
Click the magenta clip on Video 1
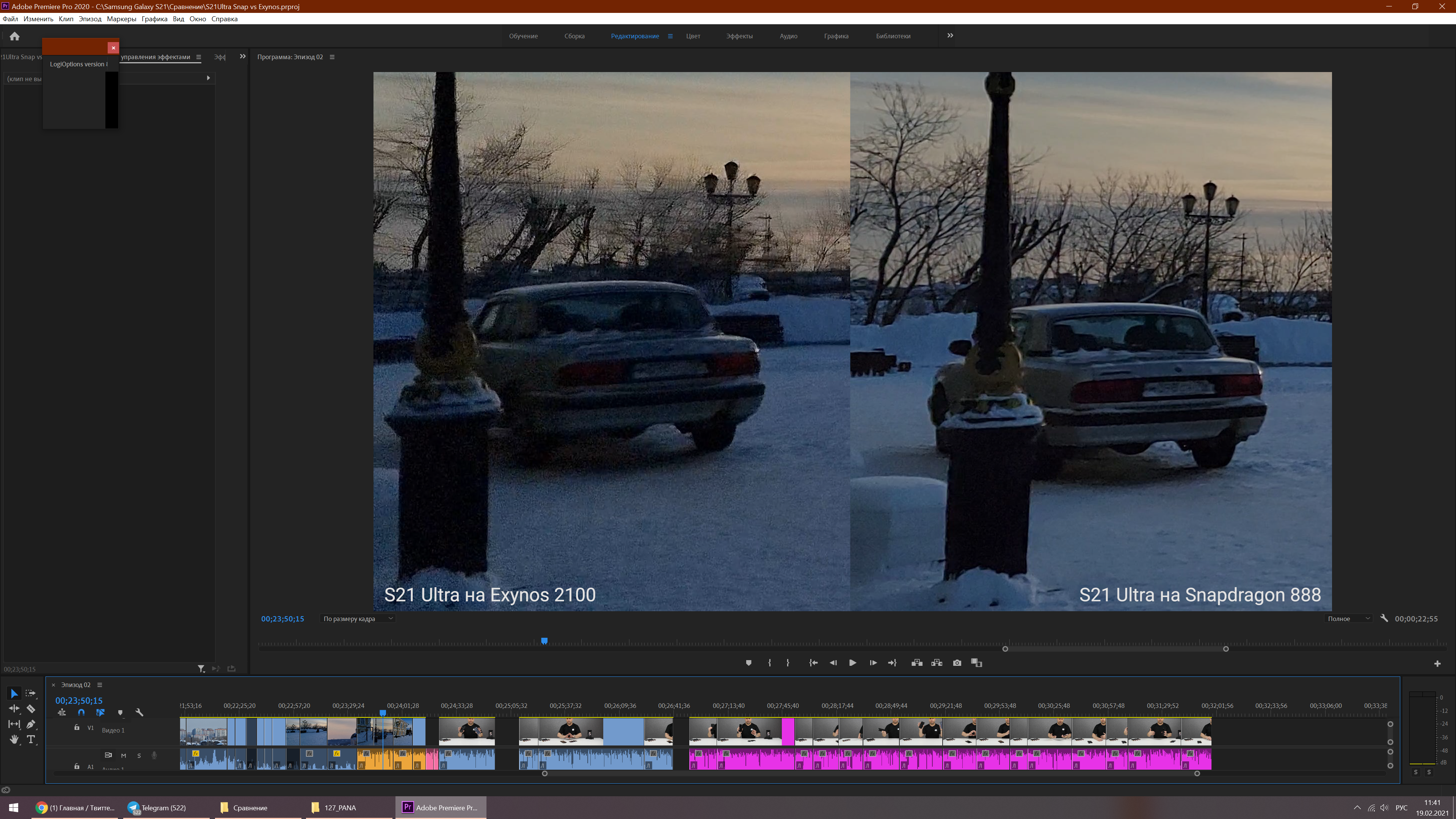click(788, 731)
